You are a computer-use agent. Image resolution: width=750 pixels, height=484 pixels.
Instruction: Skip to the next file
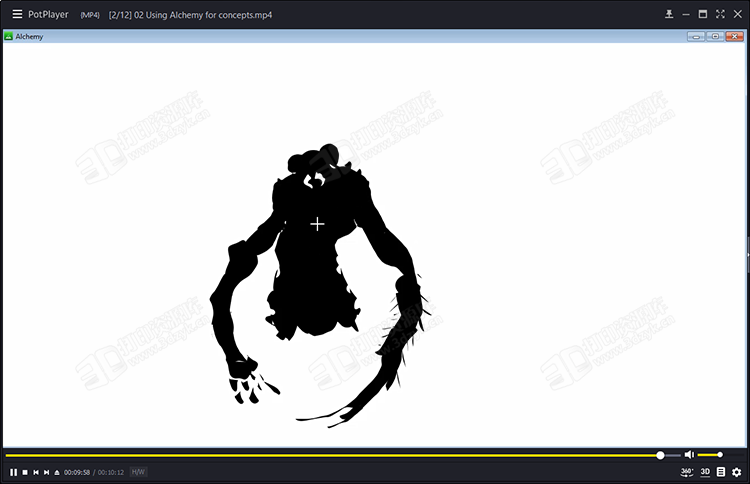[x=46, y=472]
